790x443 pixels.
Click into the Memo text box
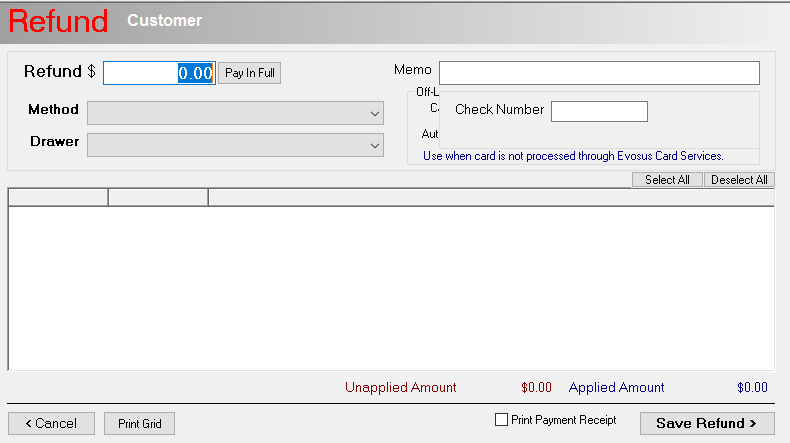(599, 73)
